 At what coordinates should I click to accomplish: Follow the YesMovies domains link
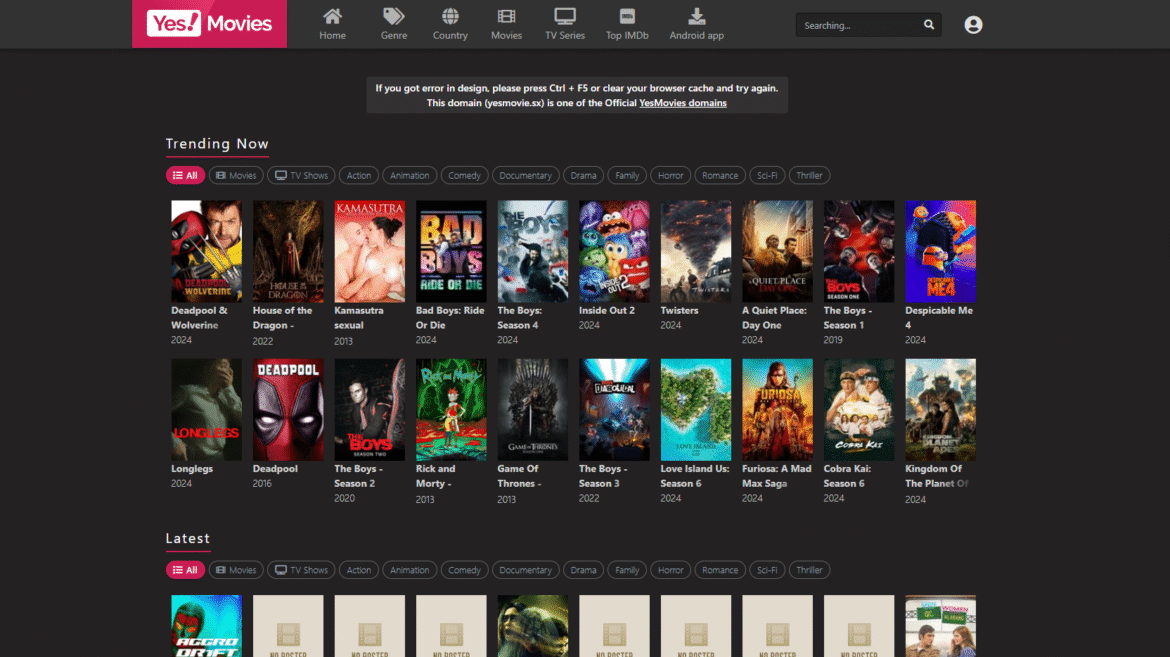click(x=683, y=103)
